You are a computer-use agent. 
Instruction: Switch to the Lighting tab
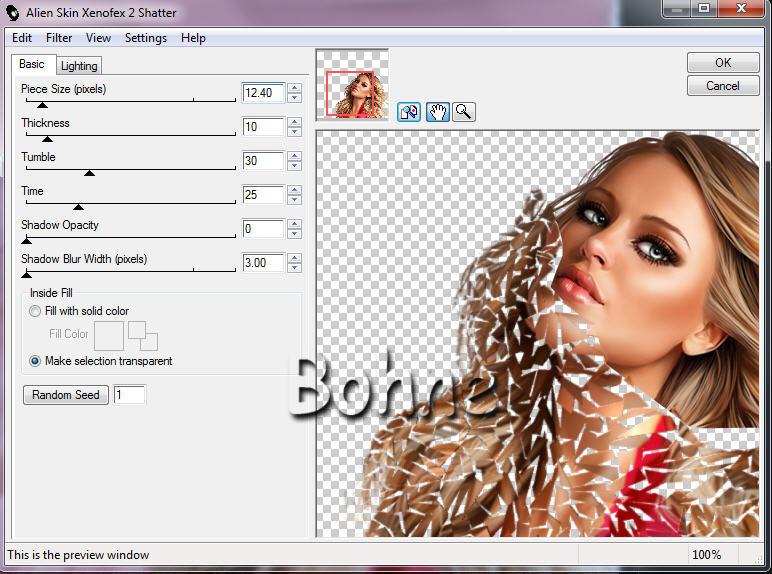[x=79, y=66]
